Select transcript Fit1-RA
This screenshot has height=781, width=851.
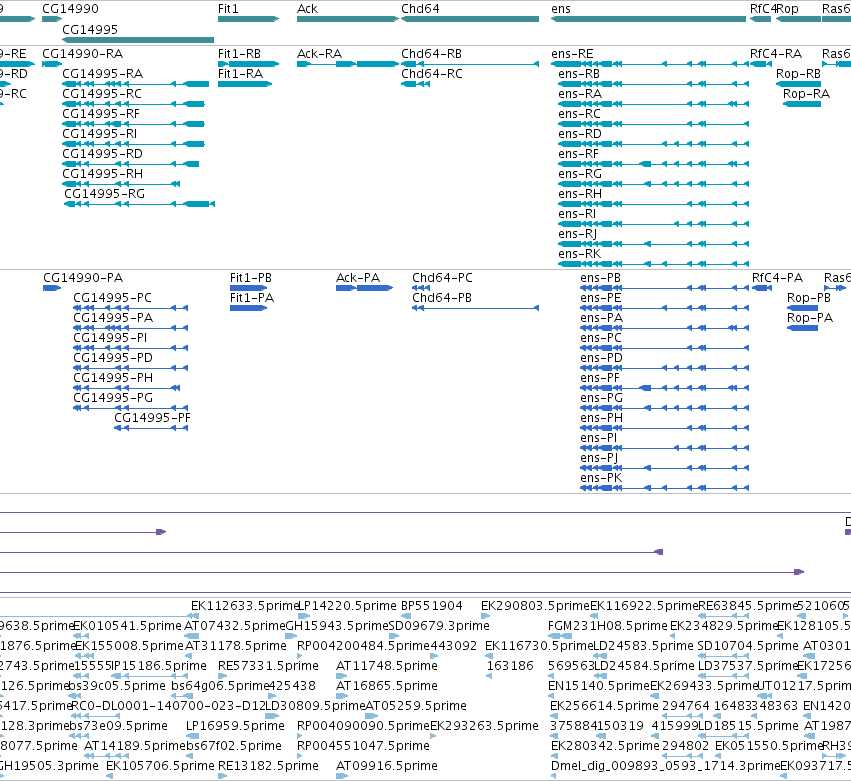tap(245, 84)
